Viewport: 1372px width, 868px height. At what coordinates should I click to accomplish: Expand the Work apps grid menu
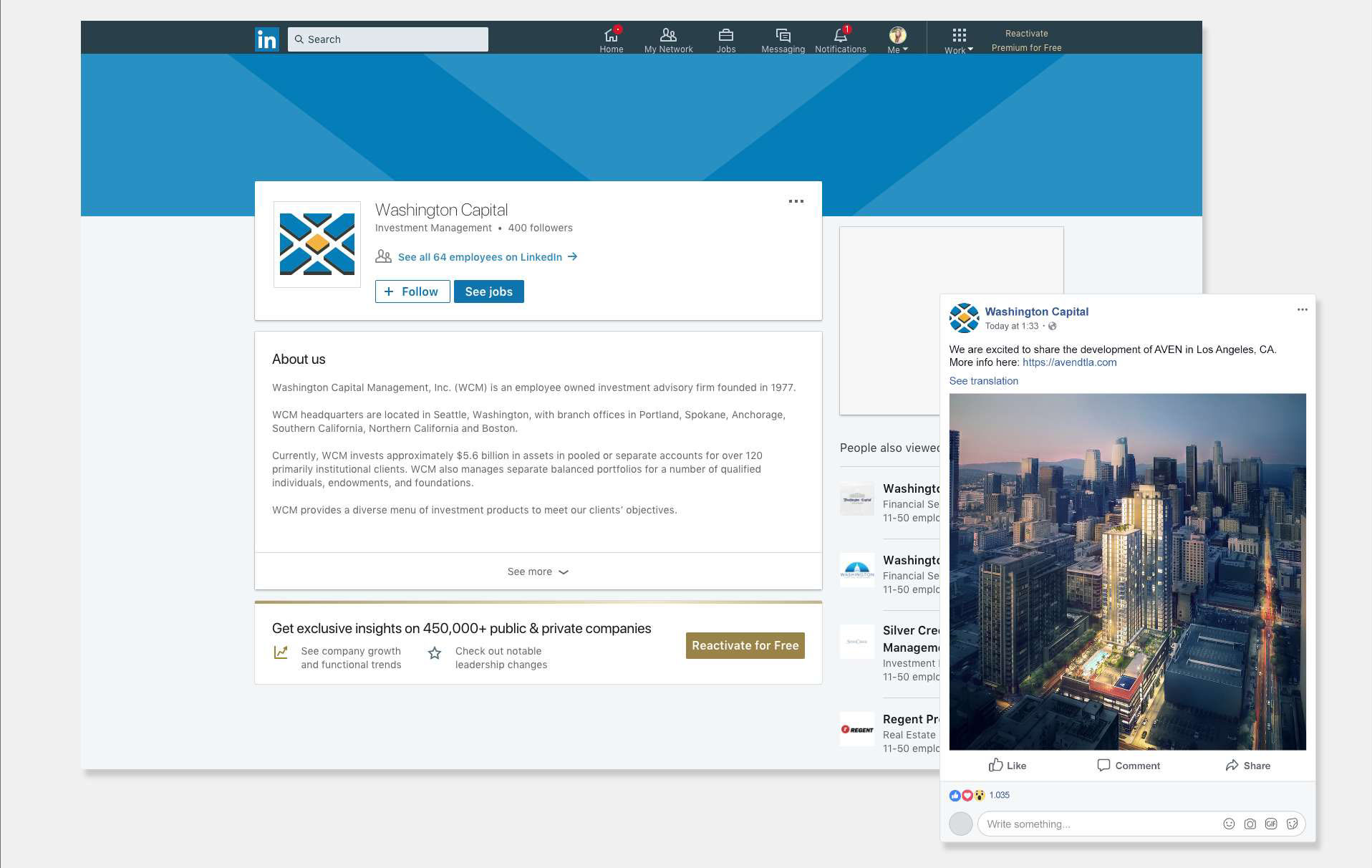959,41
